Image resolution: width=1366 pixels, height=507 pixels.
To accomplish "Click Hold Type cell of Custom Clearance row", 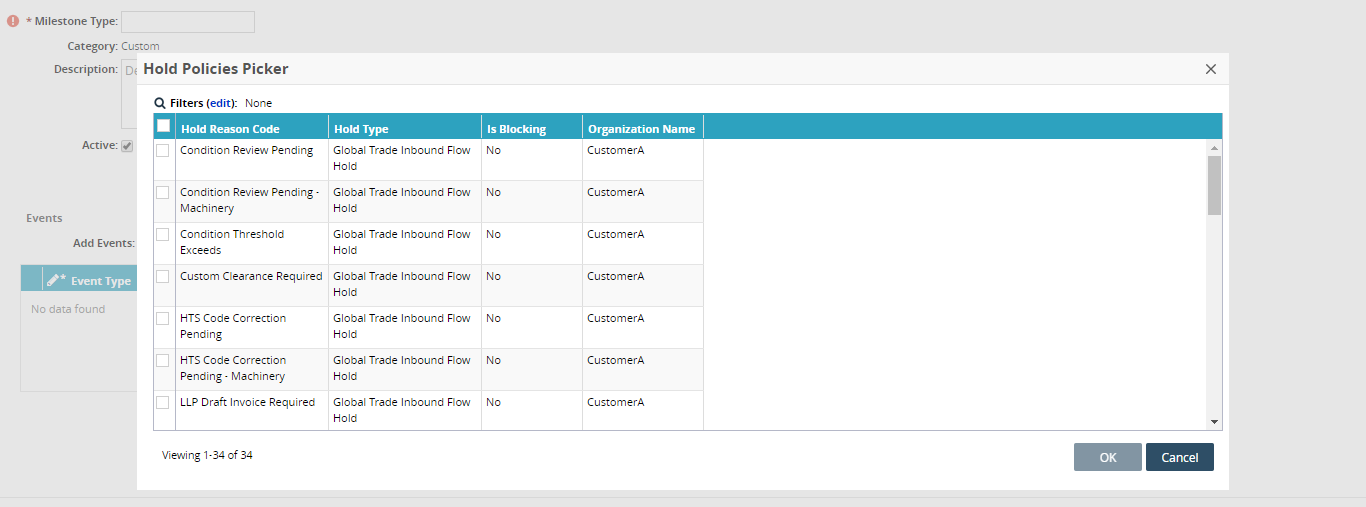I will 404,284.
